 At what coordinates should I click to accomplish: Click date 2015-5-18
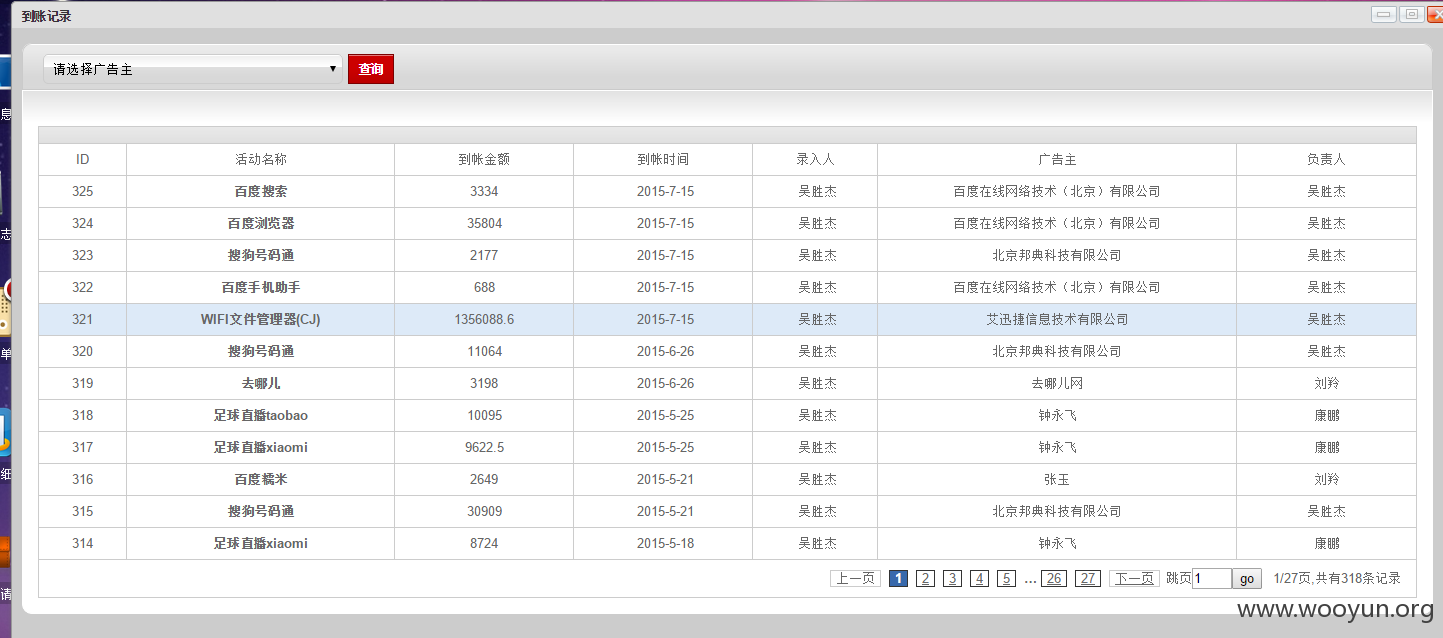(x=665, y=543)
